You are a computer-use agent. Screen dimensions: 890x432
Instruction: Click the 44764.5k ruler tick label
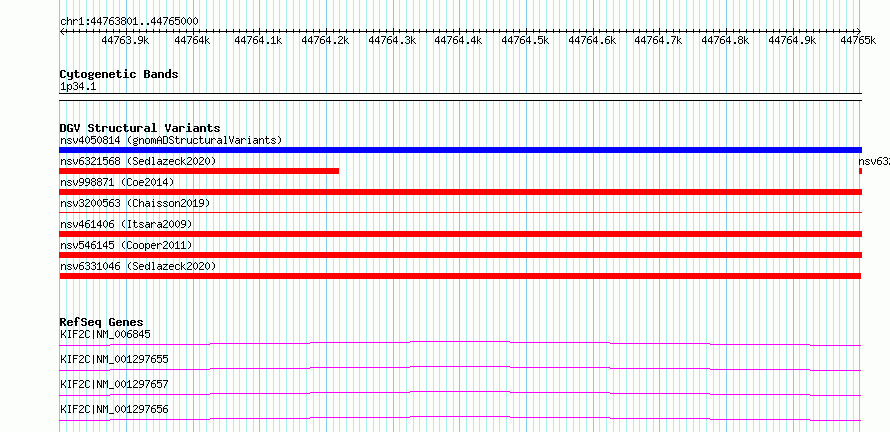[526, 40]
